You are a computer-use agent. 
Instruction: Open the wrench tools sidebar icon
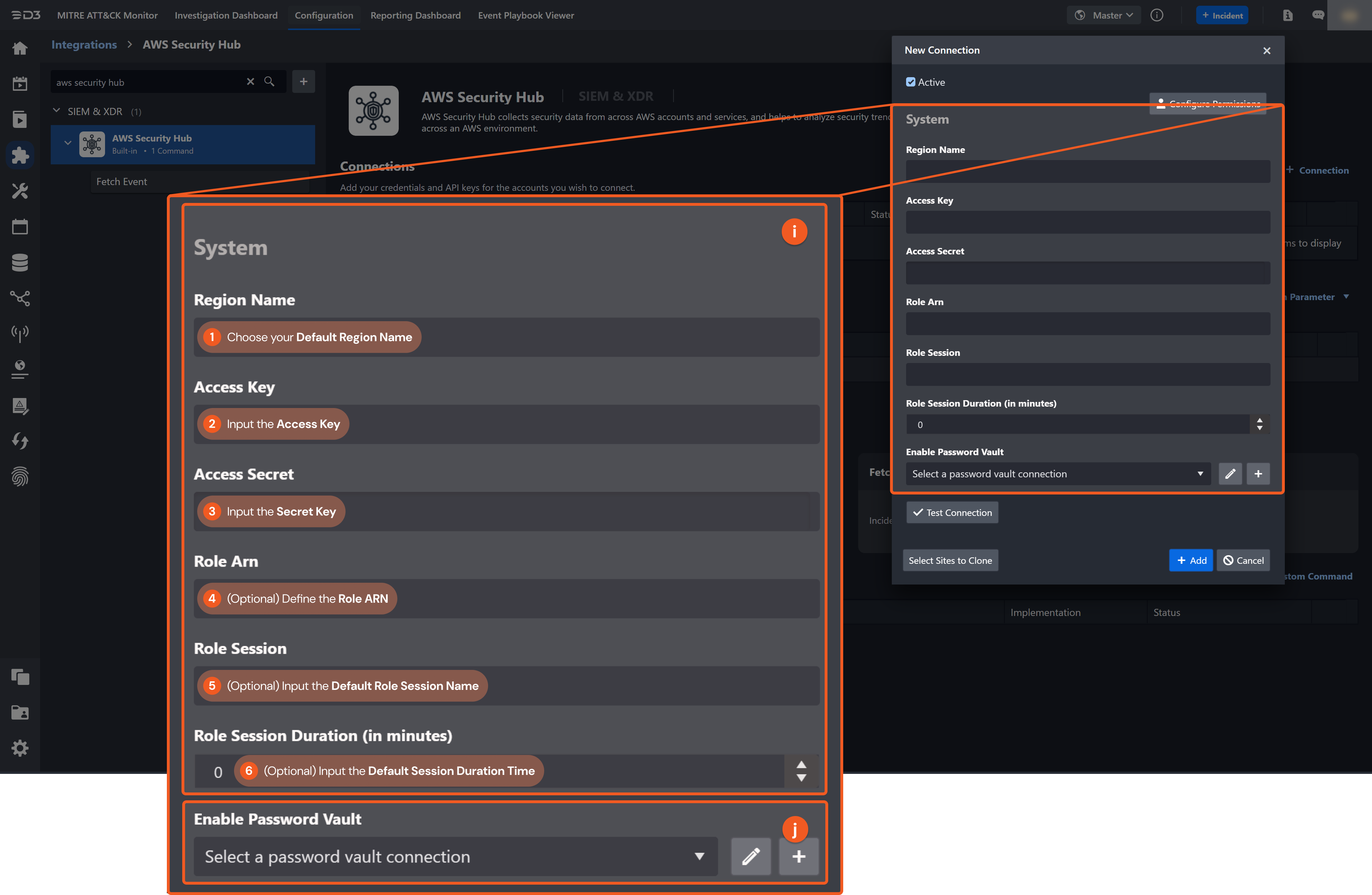[20, 191]
